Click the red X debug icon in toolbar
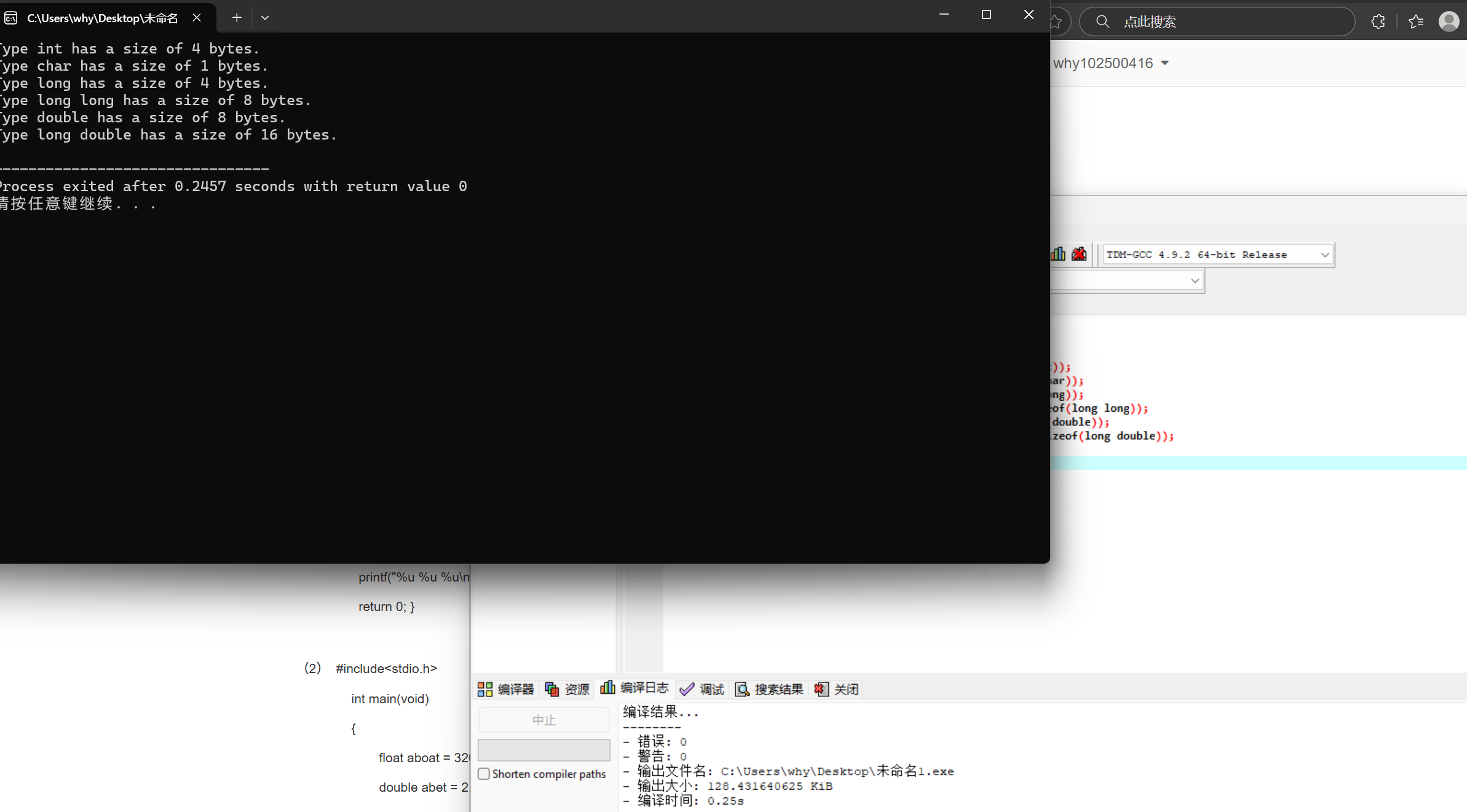Image resolution: width=1467 pixels, height=812 pixels. (1079, 254)
